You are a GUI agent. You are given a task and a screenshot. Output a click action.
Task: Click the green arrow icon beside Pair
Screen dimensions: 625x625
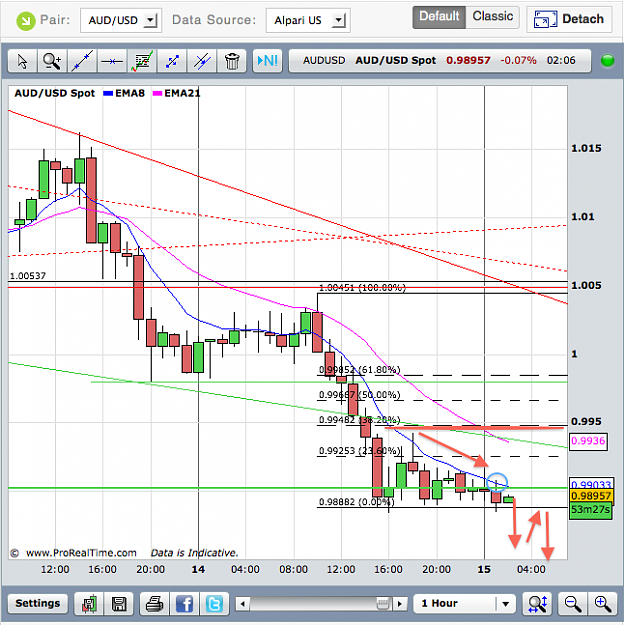[26, 21]
